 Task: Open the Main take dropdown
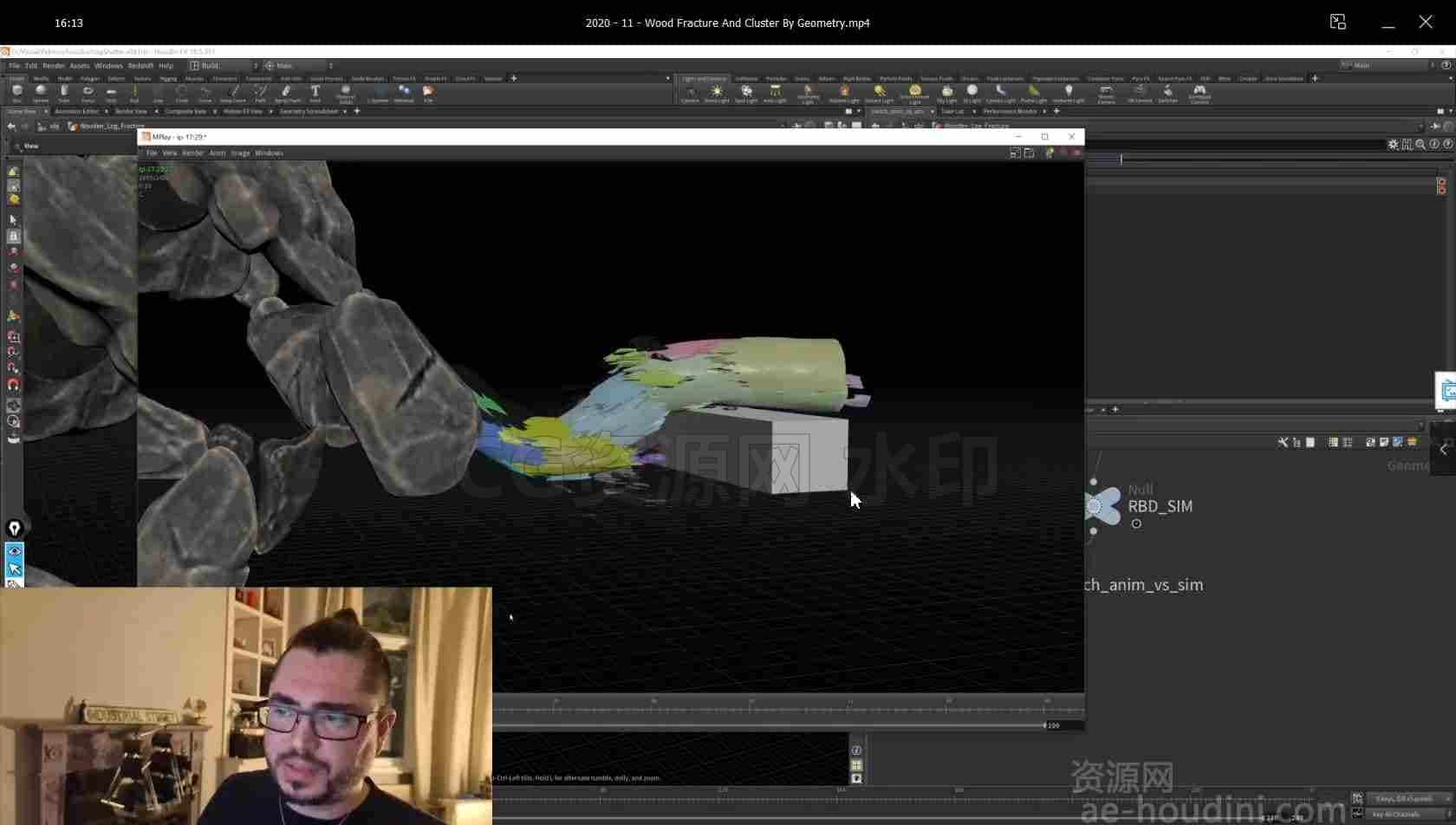299,66
